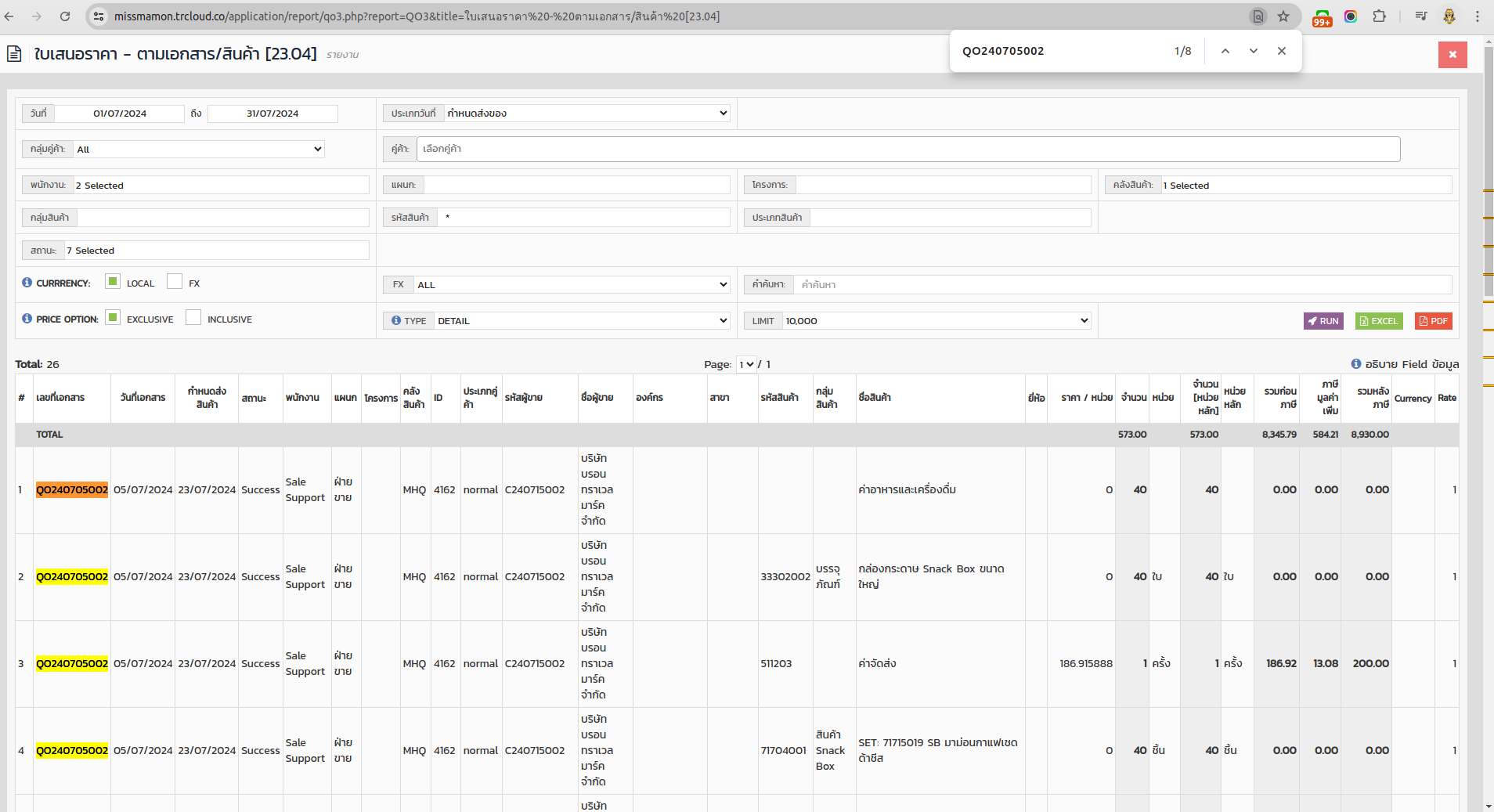Click the PRICE OPTION info icon
Screen dimensions: 1494x812
[x=27, y=318]
